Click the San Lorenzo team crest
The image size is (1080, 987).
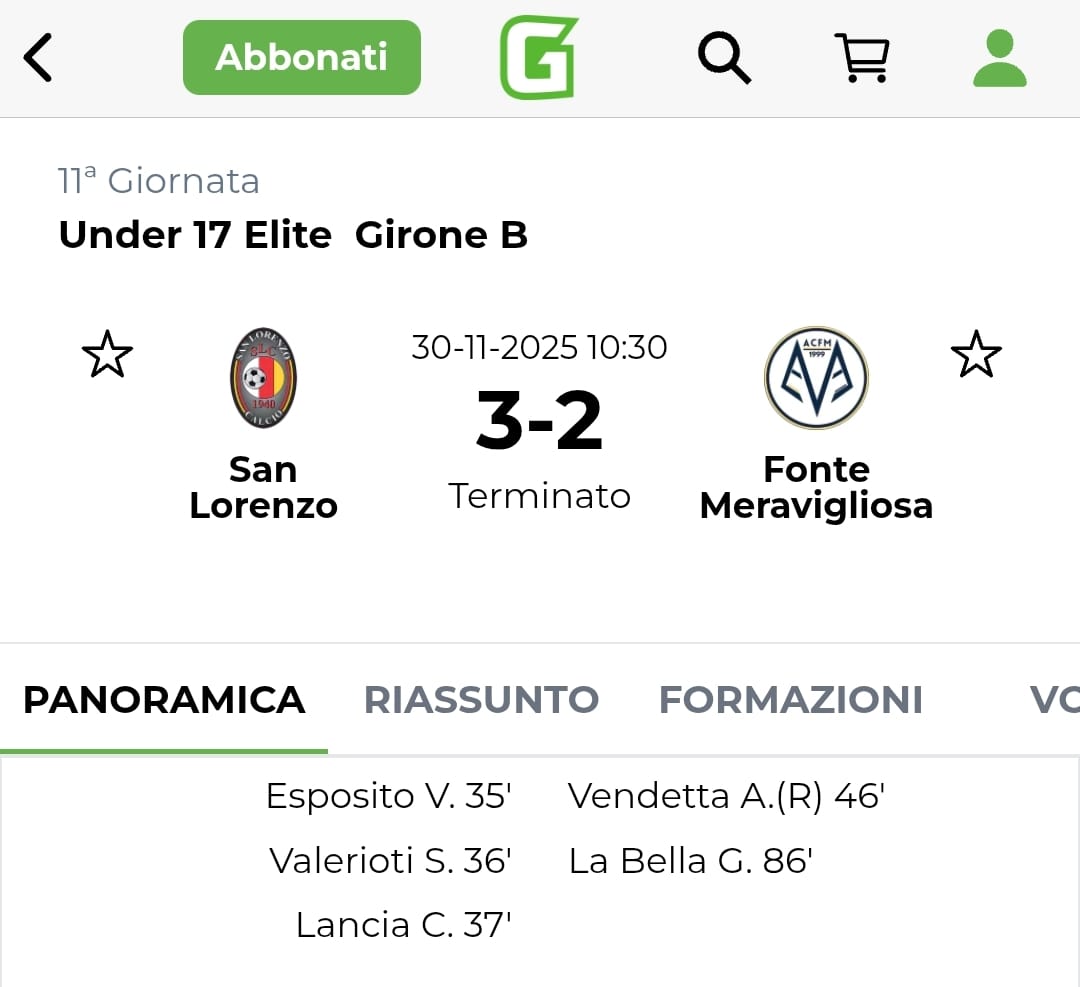263,378
